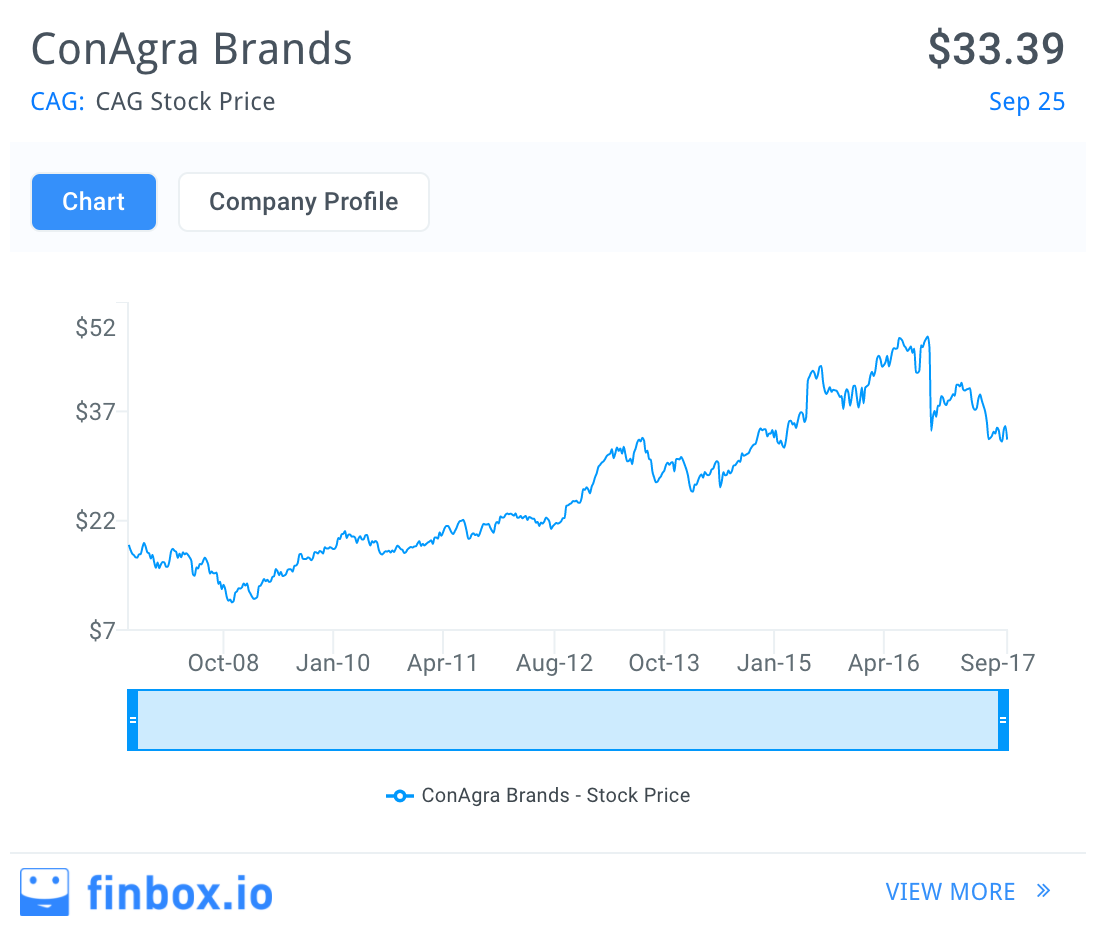1094x932 pixels.
Task: Click the finbox.io smiley logo icon
Action: (x=44, y=890)
